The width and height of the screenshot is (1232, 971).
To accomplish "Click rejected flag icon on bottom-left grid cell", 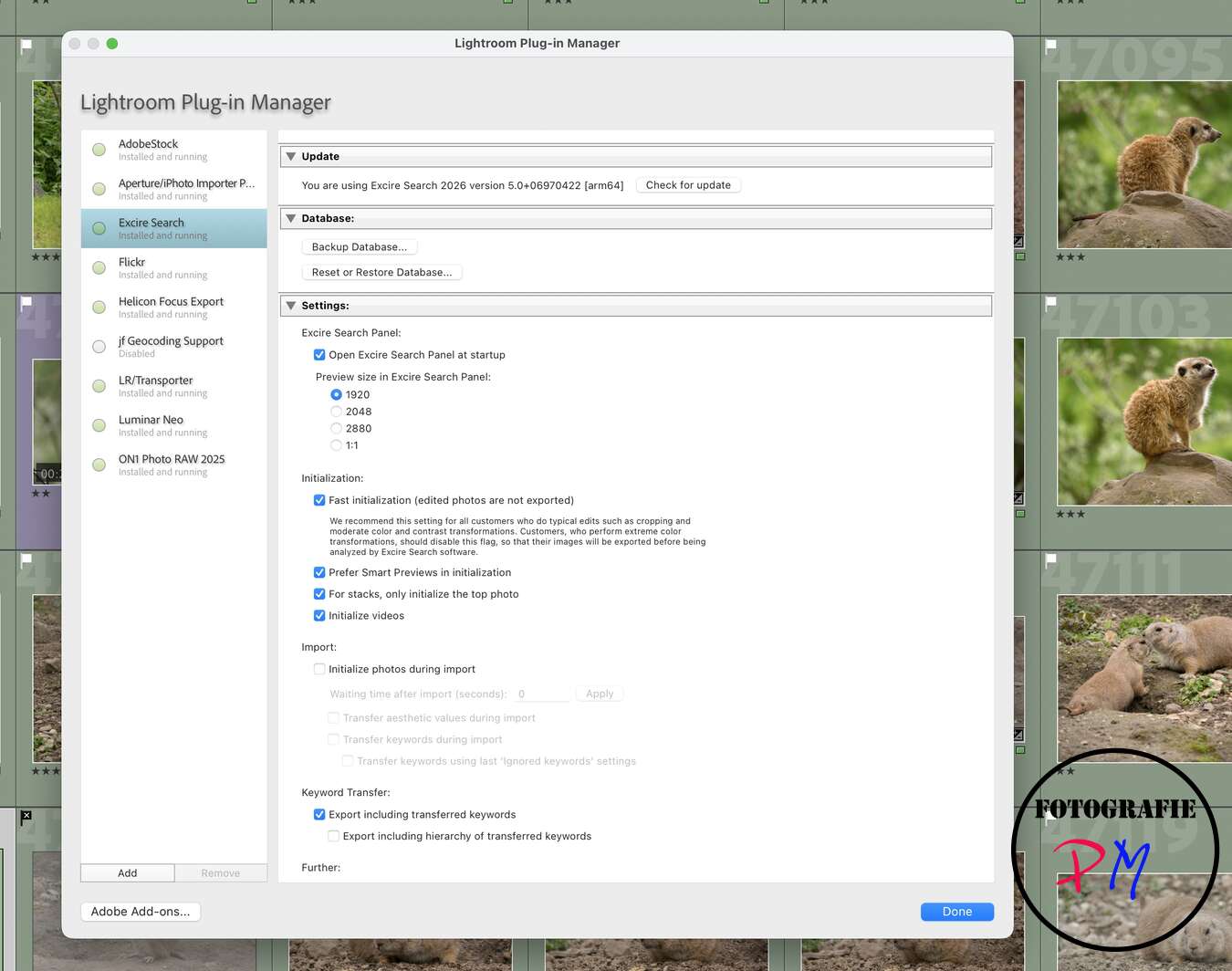I will [26, 817].
